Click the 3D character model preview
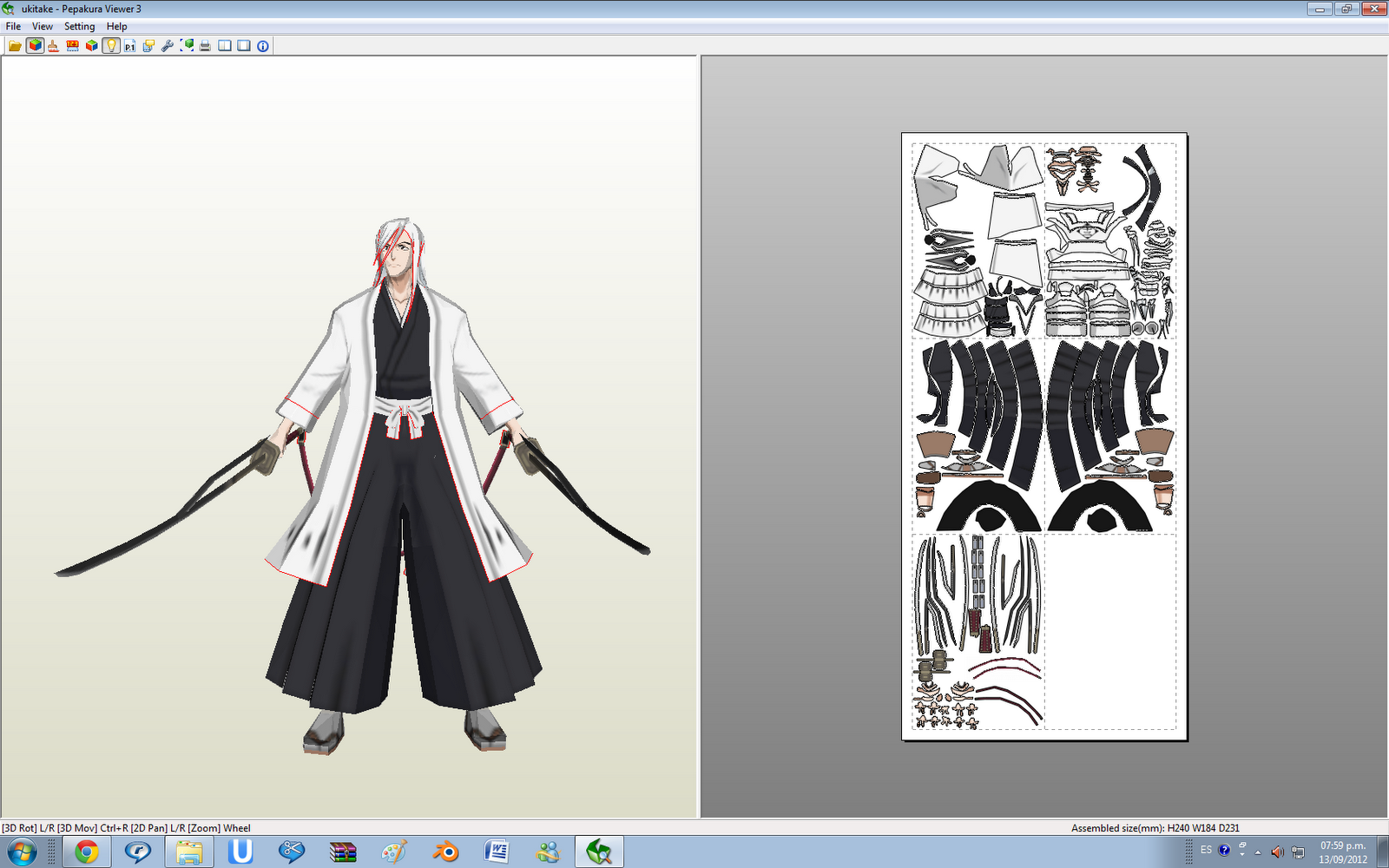Viewport: 1389px width, 868px height. point(352,486)
